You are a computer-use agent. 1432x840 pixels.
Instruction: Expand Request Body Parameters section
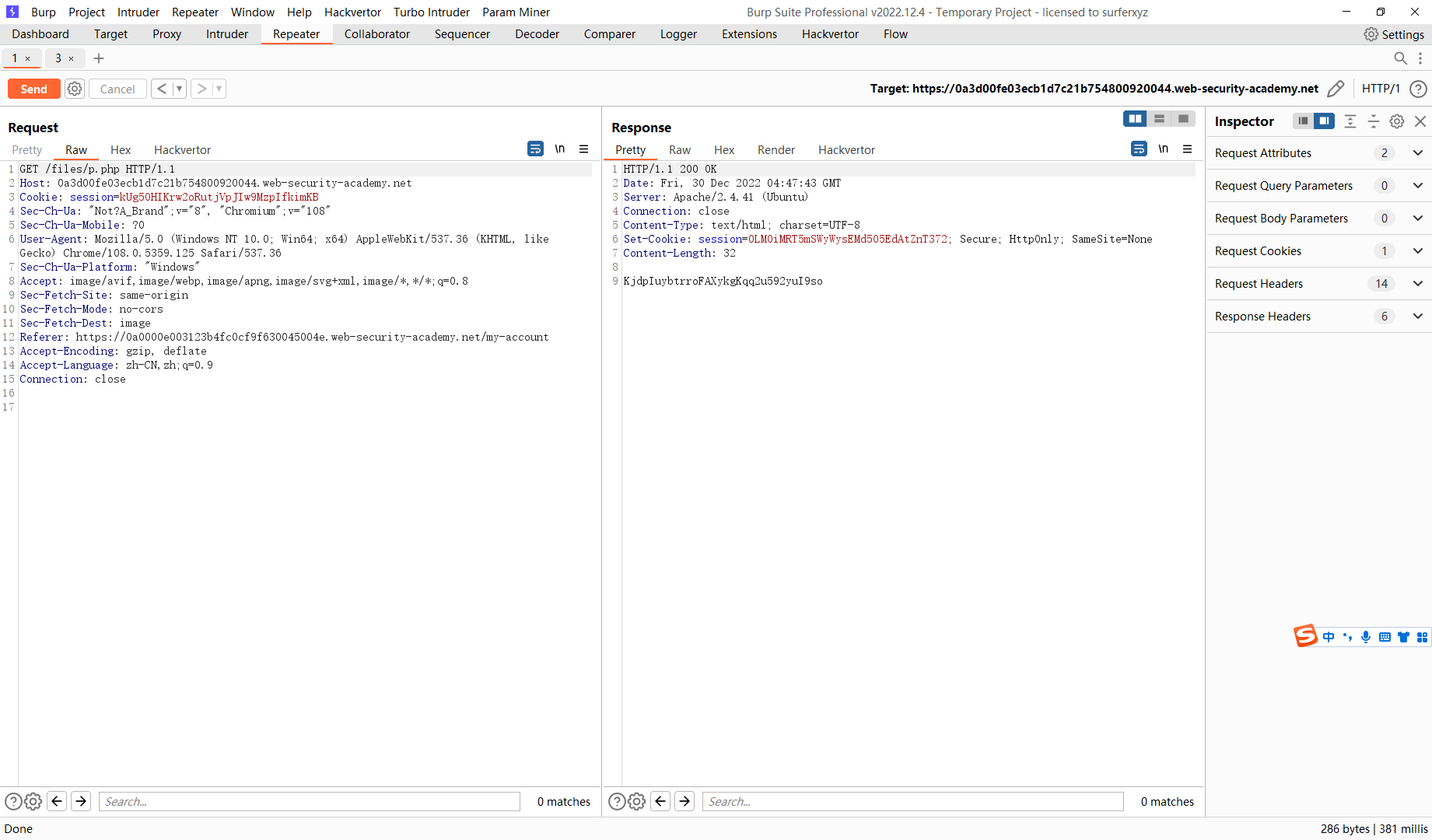(x=1418, y=219)
